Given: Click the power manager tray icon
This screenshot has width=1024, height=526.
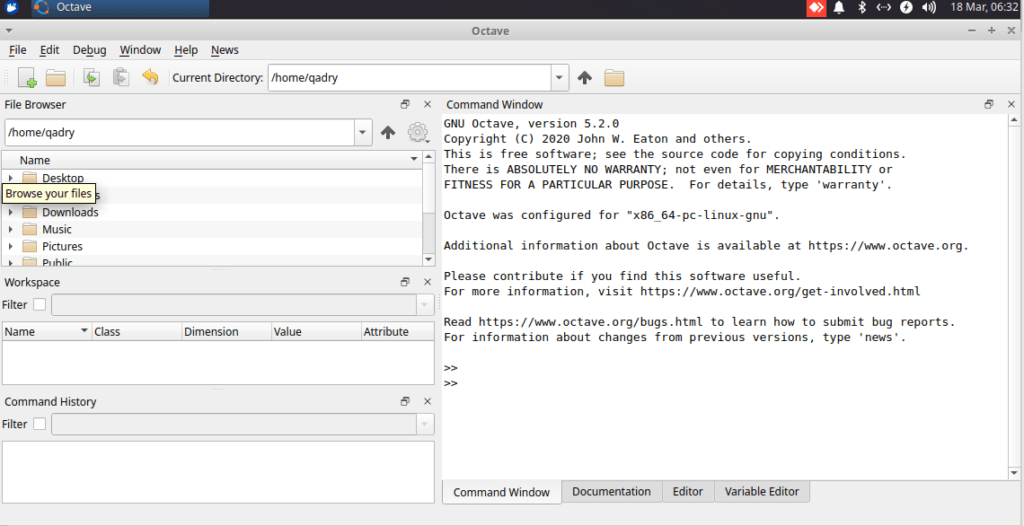Looking at the screenshot, I should pyautogui.click(x=906, y=8).
